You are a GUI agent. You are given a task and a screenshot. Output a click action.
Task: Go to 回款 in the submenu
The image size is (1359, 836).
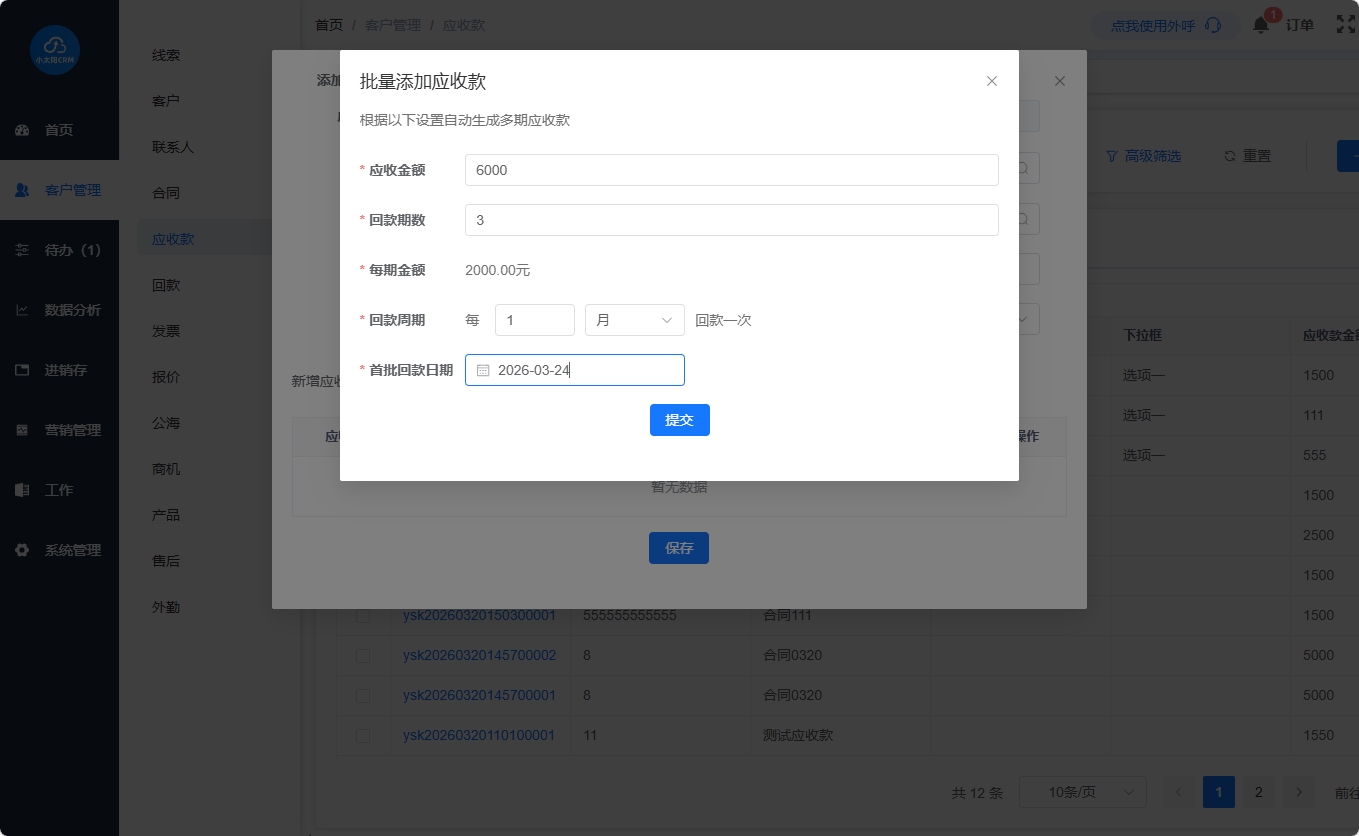[x=166, y=285]
